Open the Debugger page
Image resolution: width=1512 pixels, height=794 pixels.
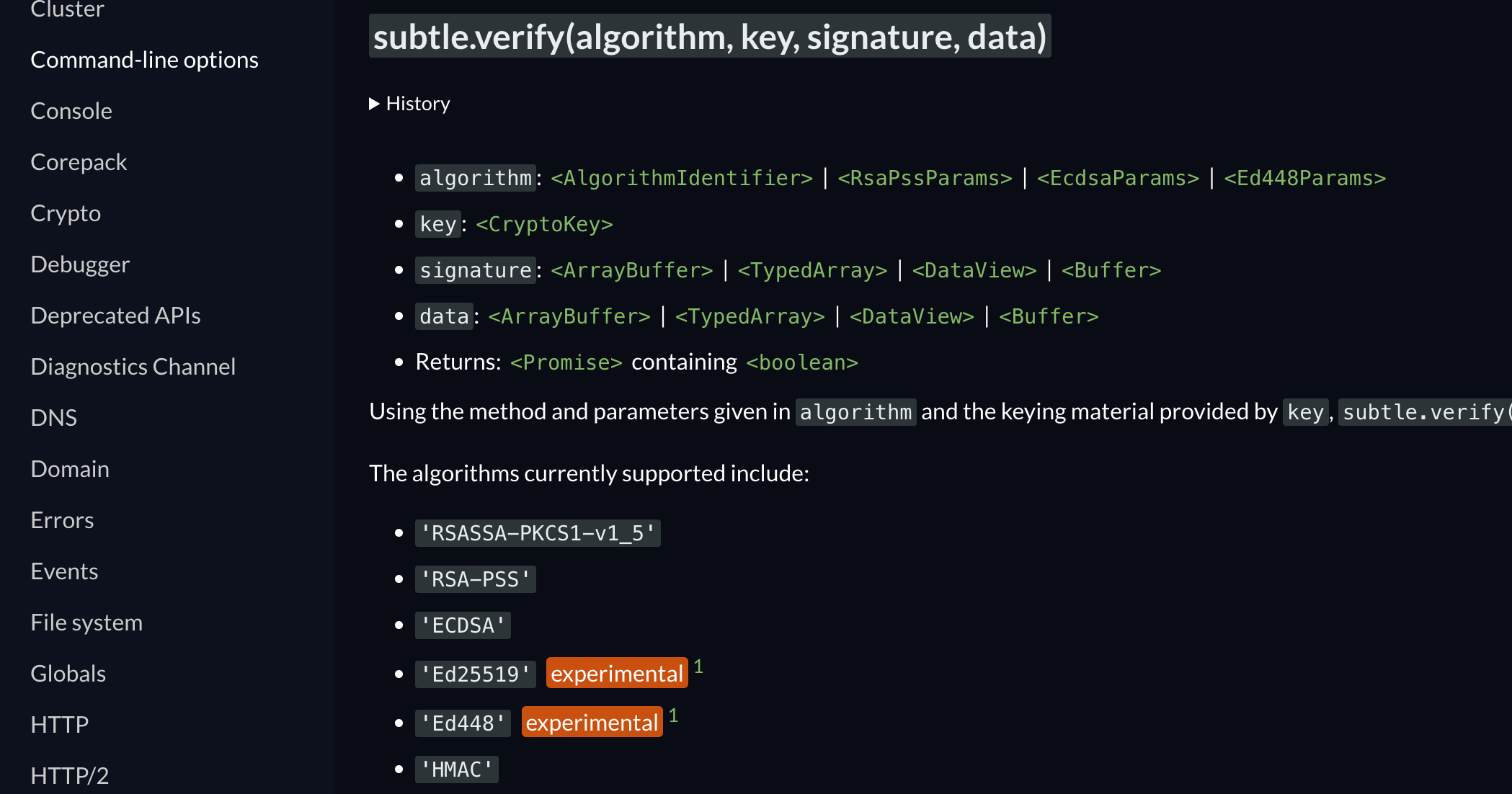80,264
